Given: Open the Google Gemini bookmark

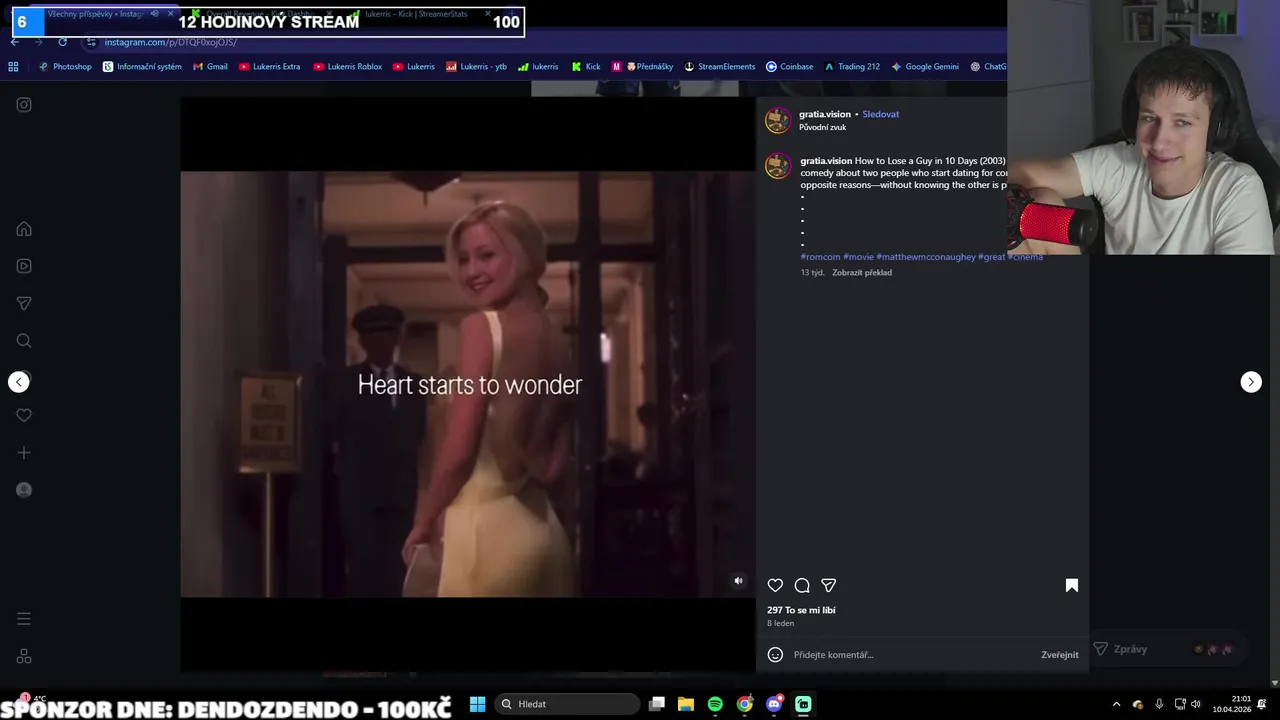Looking at the screenshot, I should tap(924, 67).
